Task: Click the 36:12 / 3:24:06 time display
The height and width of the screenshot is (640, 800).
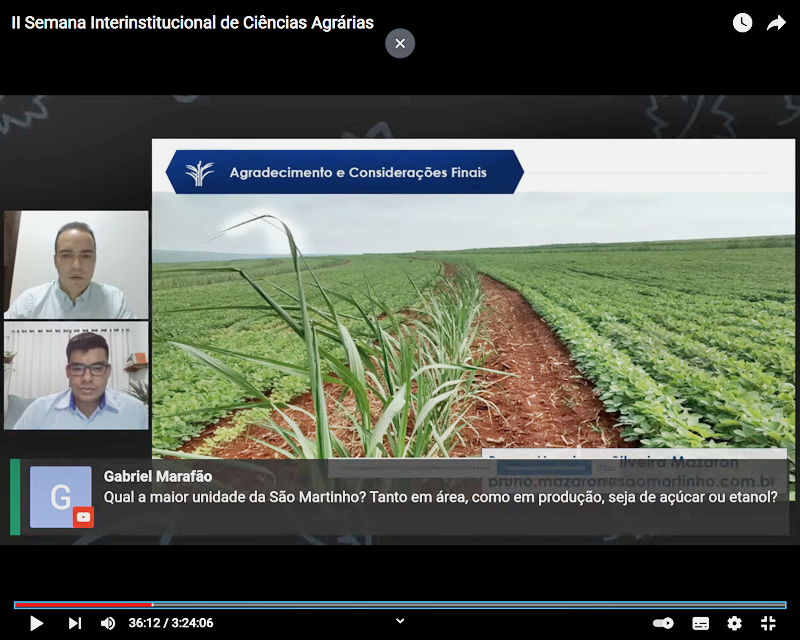Action: click(x=171, y=623)
